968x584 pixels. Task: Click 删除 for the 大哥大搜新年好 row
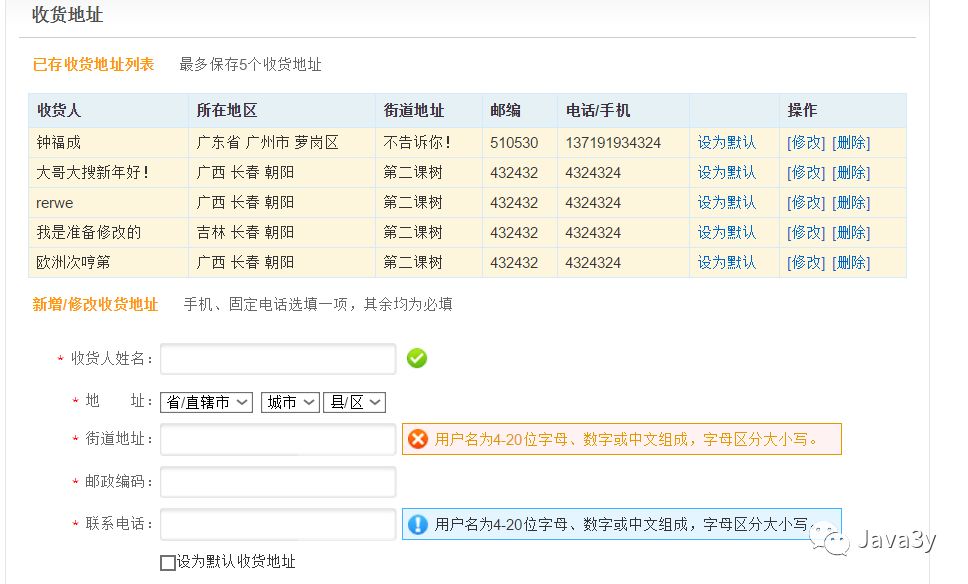click(x=851, y=173)
